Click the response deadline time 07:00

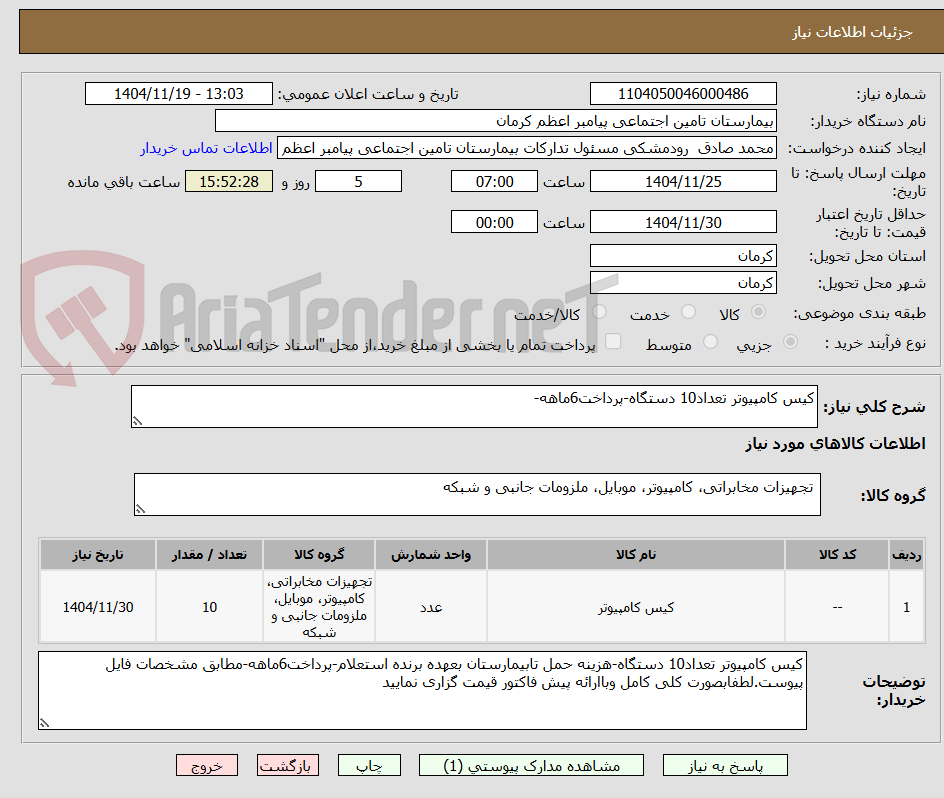click(494, 181)
